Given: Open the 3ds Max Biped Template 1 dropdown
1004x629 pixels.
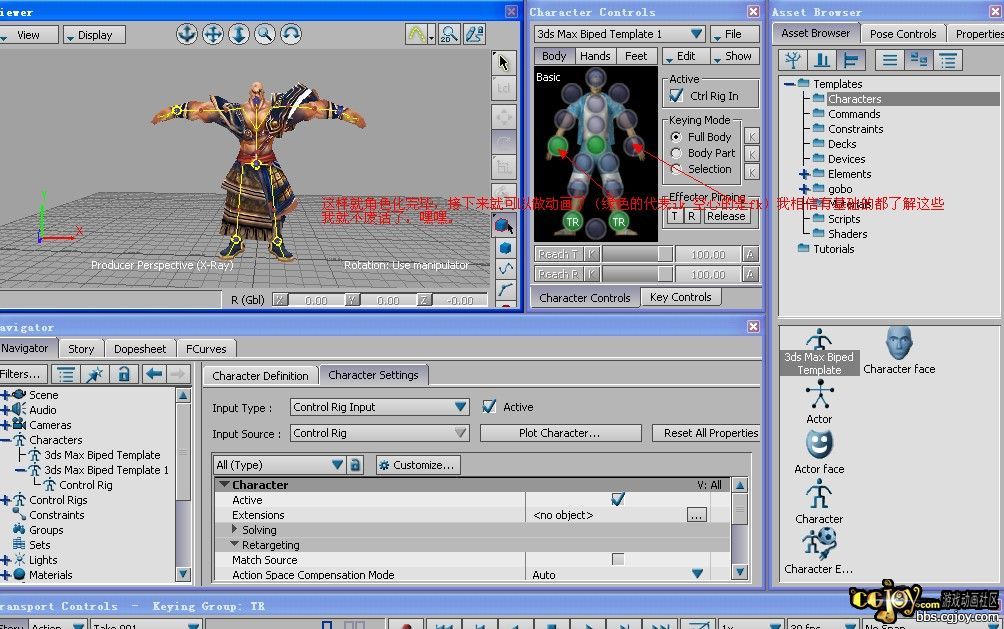Looking at the screenshot, I should click(619, 34).
